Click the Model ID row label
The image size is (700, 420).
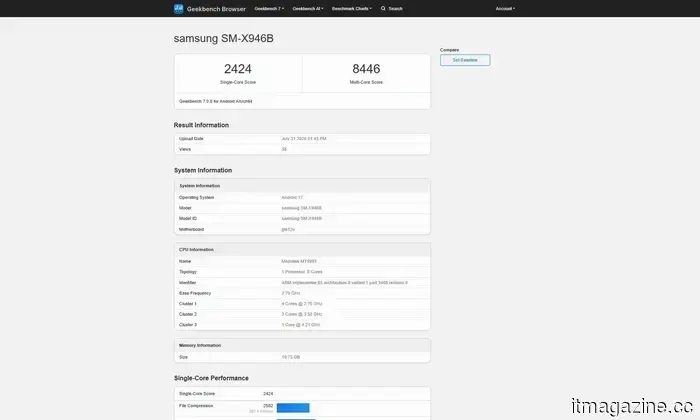188,219
